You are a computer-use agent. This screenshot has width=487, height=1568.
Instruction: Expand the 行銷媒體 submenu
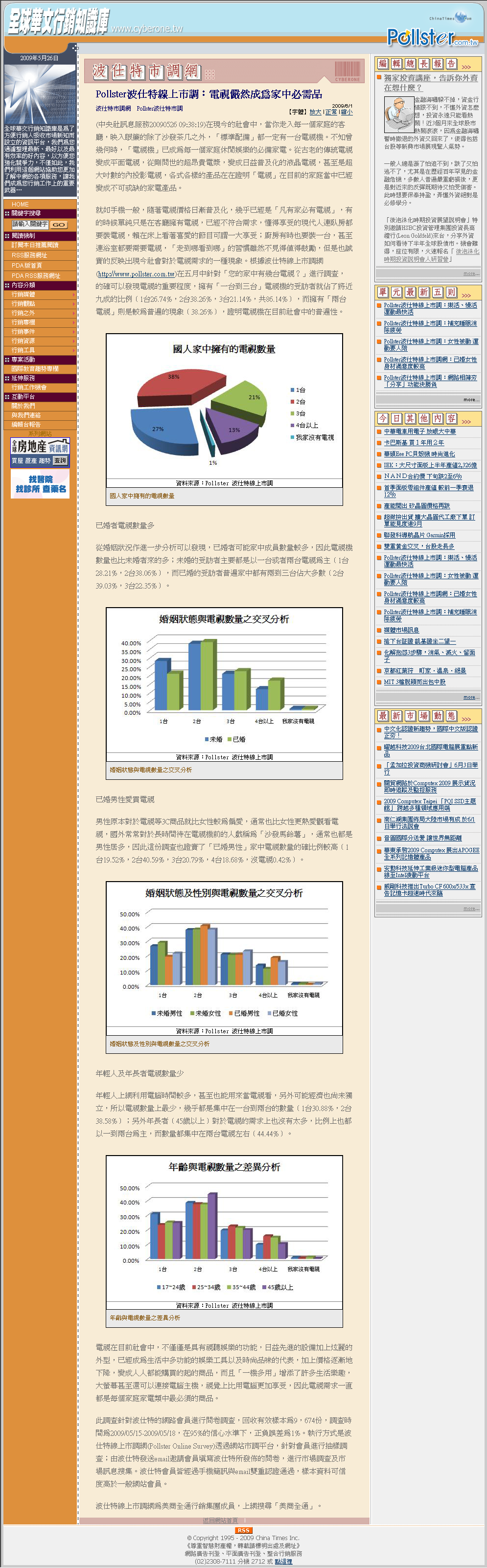[x=73, y=295]
